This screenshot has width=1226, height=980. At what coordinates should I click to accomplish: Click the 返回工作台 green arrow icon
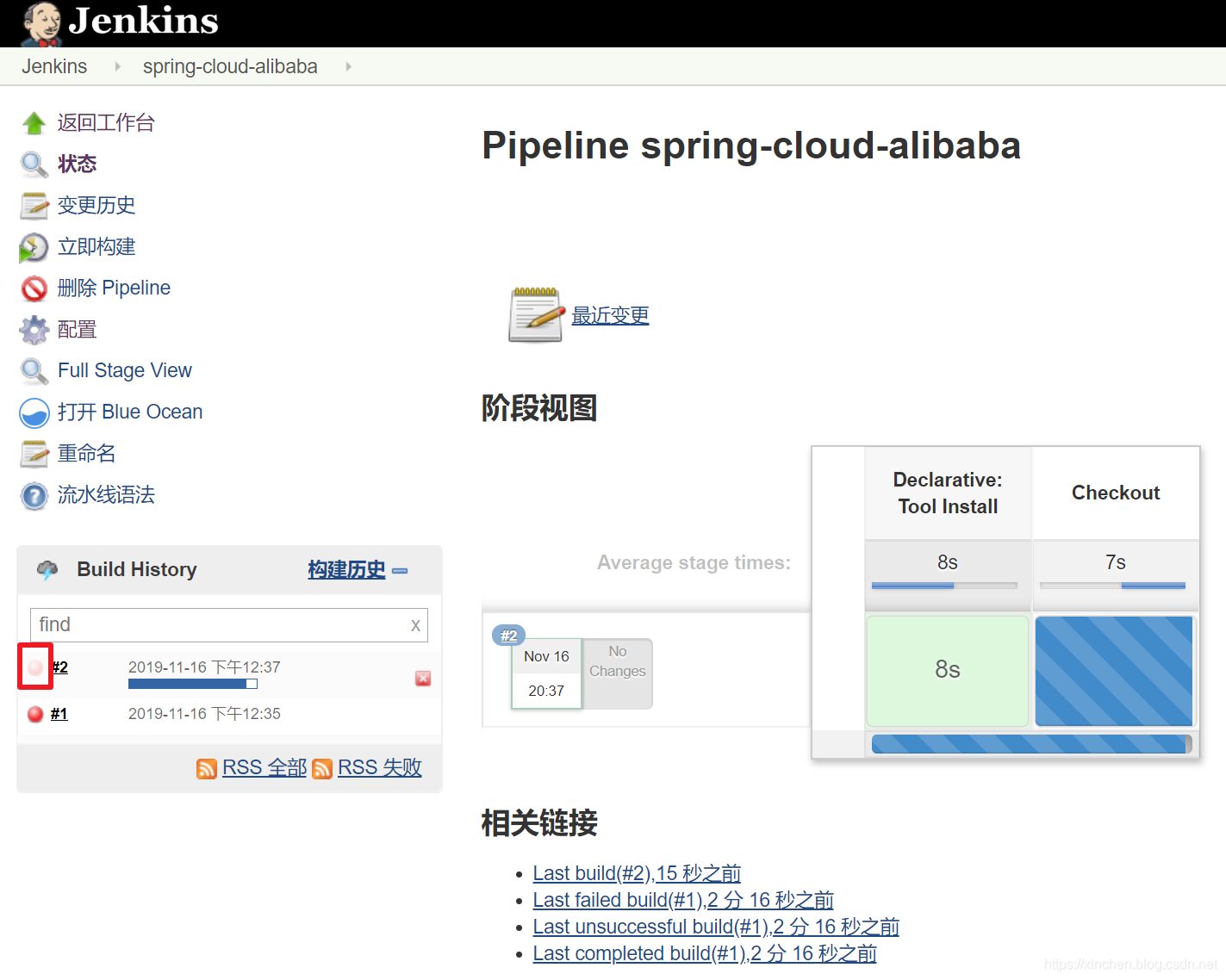pyautogui.click(x=34, y=122)
